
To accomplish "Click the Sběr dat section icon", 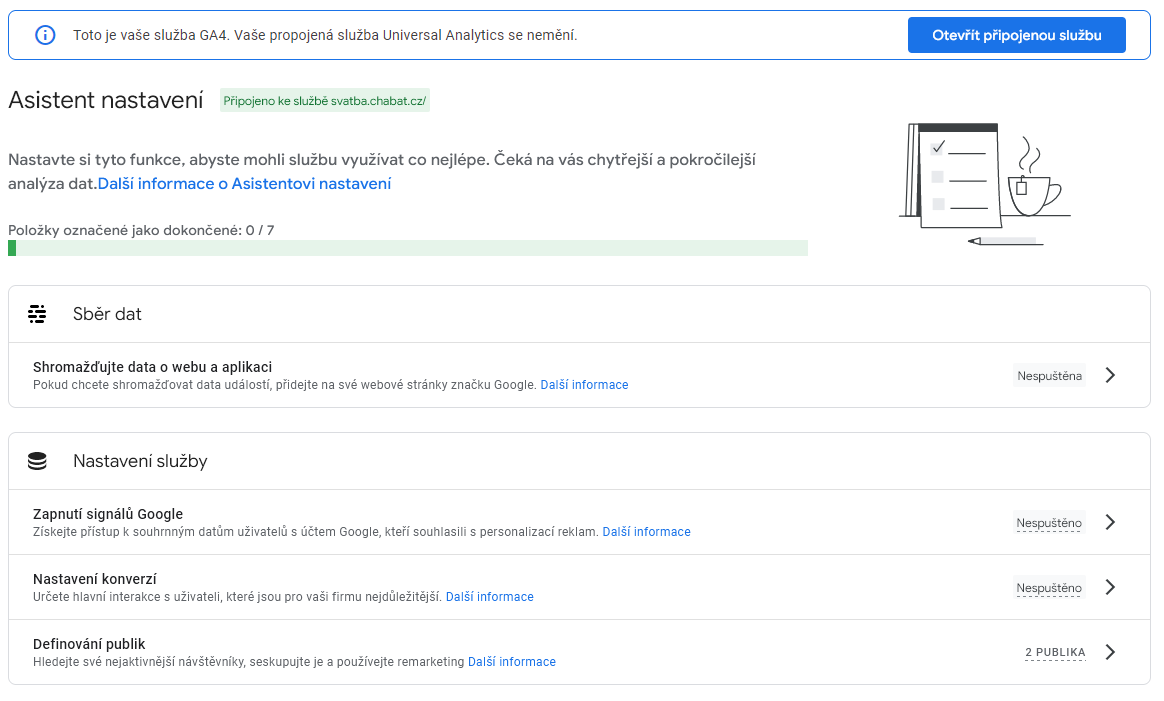I will (38, 314).
